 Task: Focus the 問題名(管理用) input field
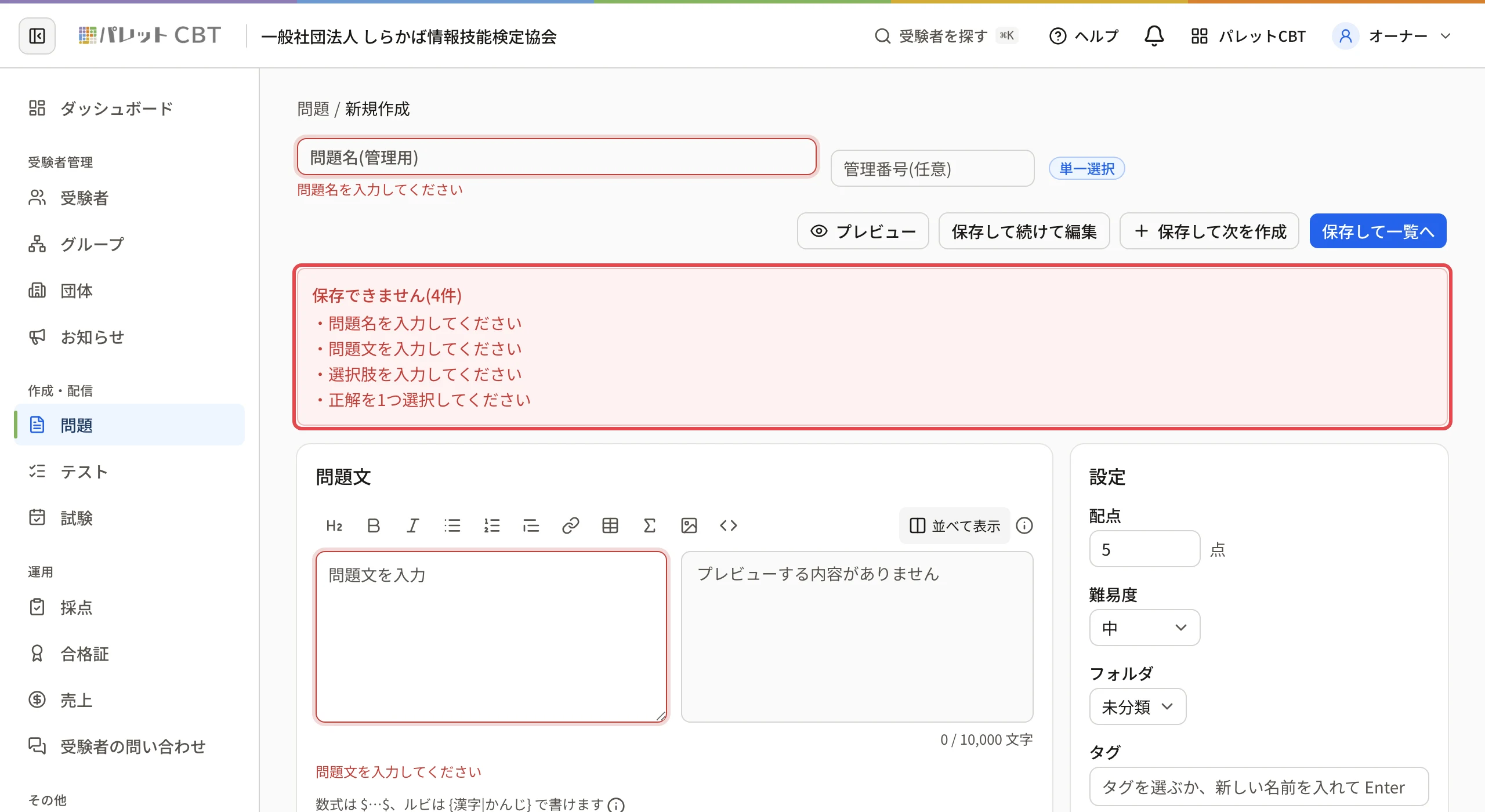pyautogui.click(x=557, y=157)
